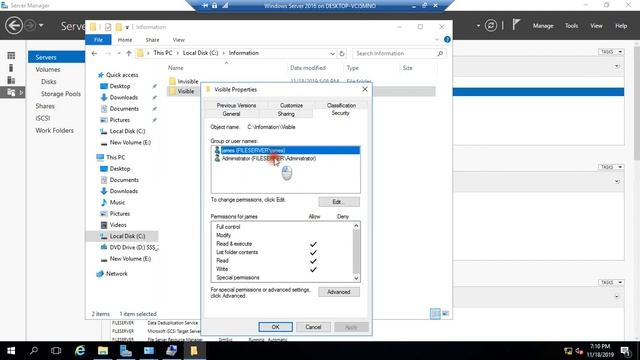This screenshot has width=640, height=360.
Task: Open the File tab in Explorer ribbon
Action: [98, 40]
